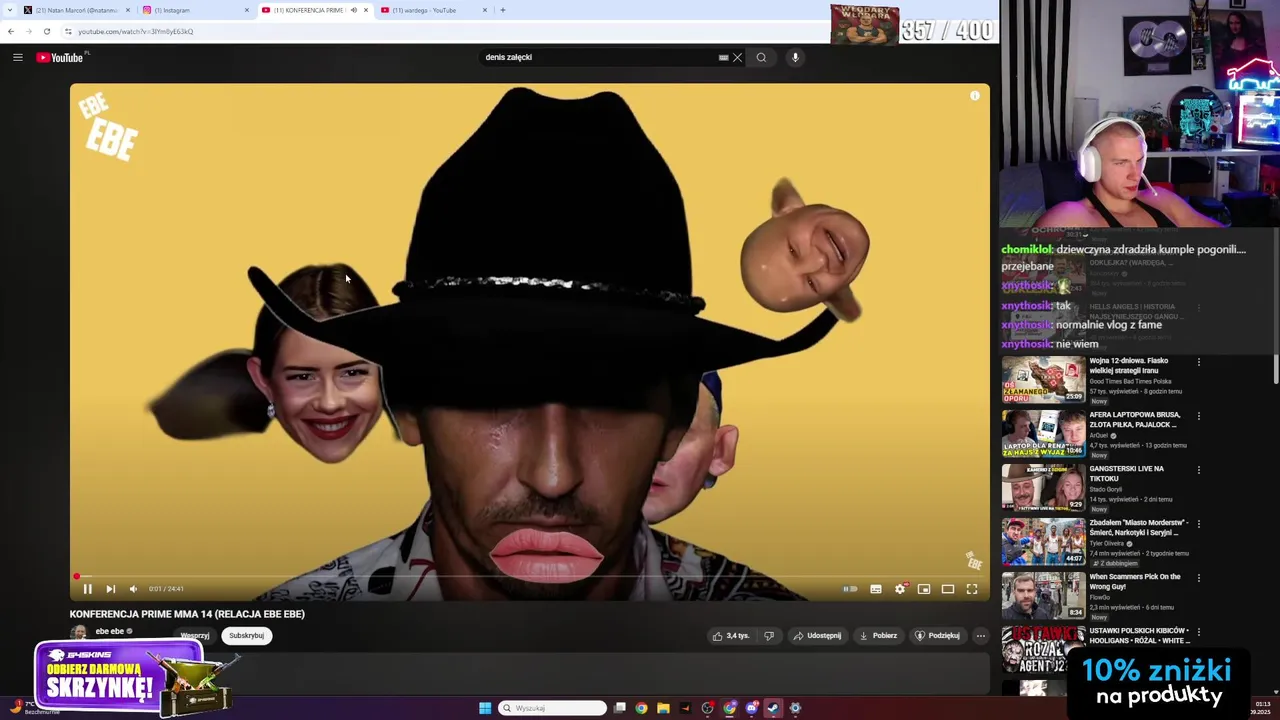This screenshot has height=720, width=1280.
Task: Click the Wyszukaj taskbar search box
Action: [553, 708]
